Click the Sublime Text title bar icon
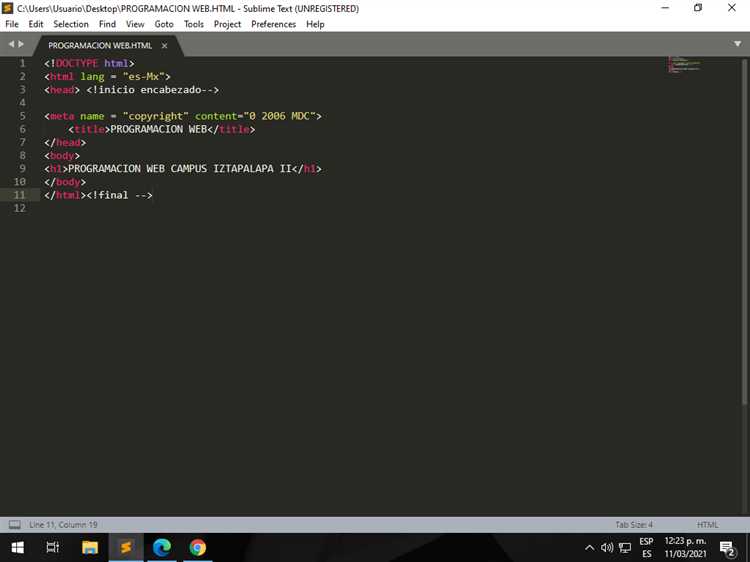Image resolution: width=750 pixels, height=562 pixels. pos(7,8)
